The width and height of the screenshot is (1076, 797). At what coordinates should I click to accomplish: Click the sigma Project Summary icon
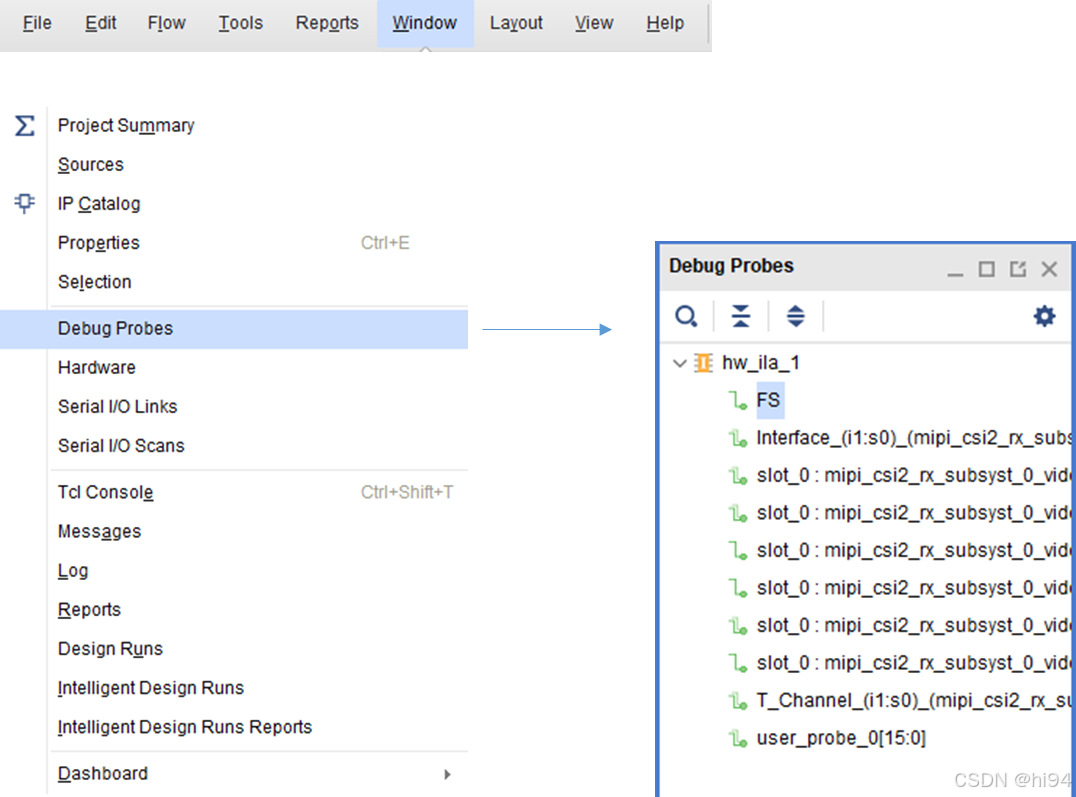click(25, 126)
